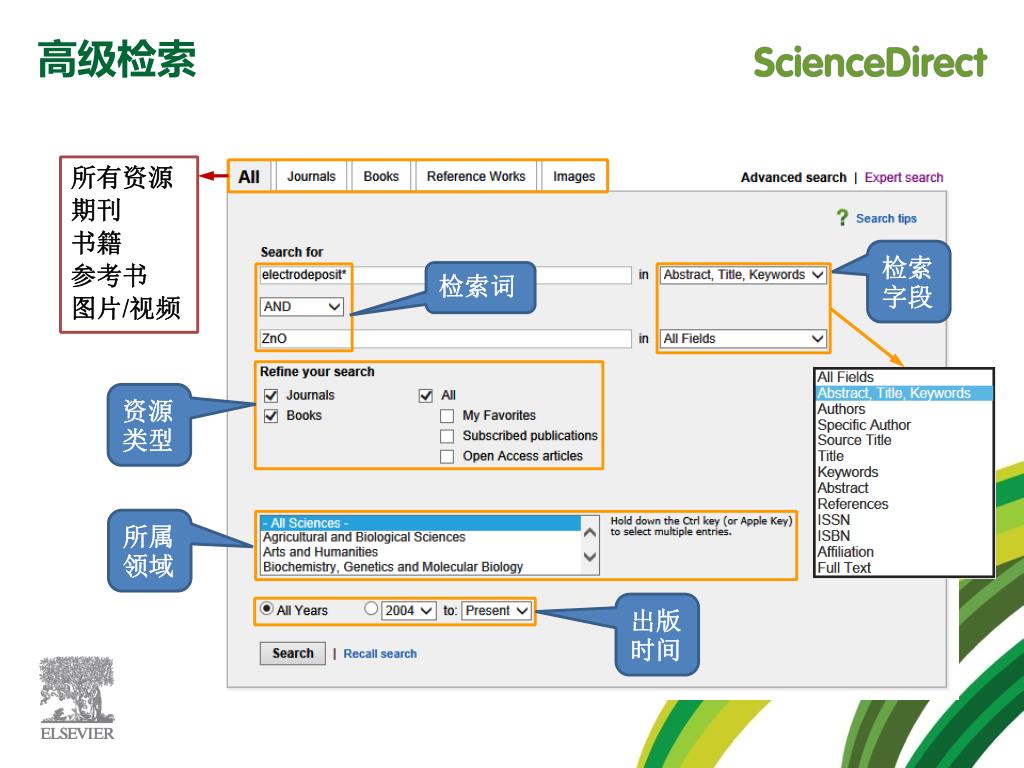Viewport: 1024px width, 768px height.
Task: Select the All Years radio button
Action: point(266,609)
